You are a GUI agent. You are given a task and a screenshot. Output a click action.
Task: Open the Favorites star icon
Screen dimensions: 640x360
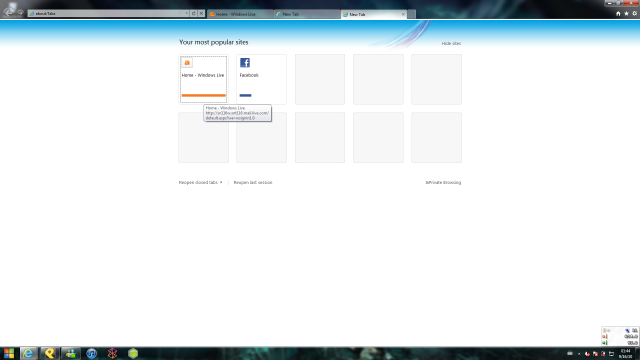coord(627,13)
